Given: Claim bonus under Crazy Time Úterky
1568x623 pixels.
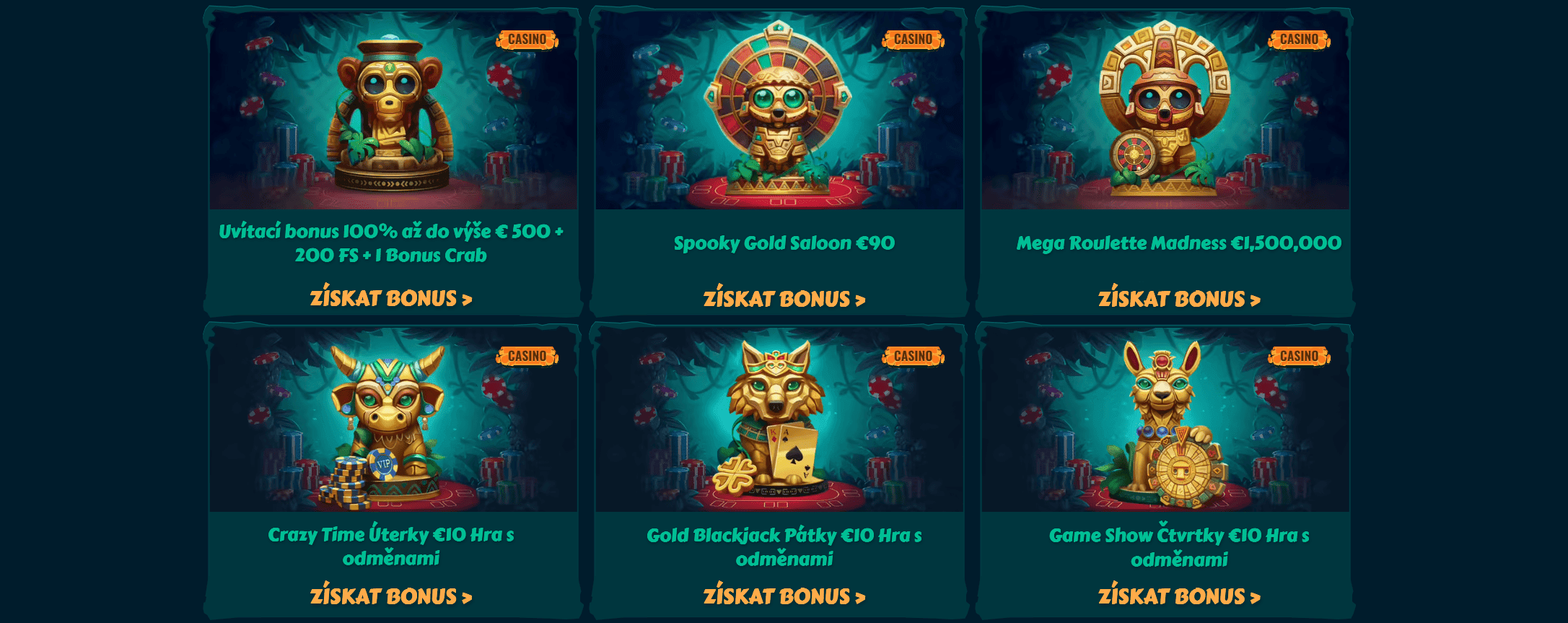Looking at the screenshot, I should click(391, 596).
